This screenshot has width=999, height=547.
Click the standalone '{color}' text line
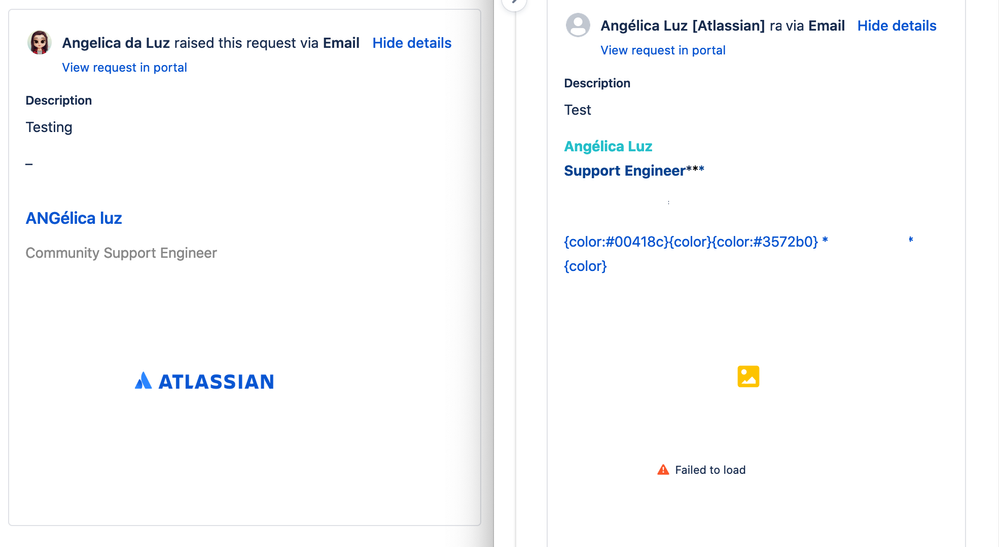tap(585, 266)
